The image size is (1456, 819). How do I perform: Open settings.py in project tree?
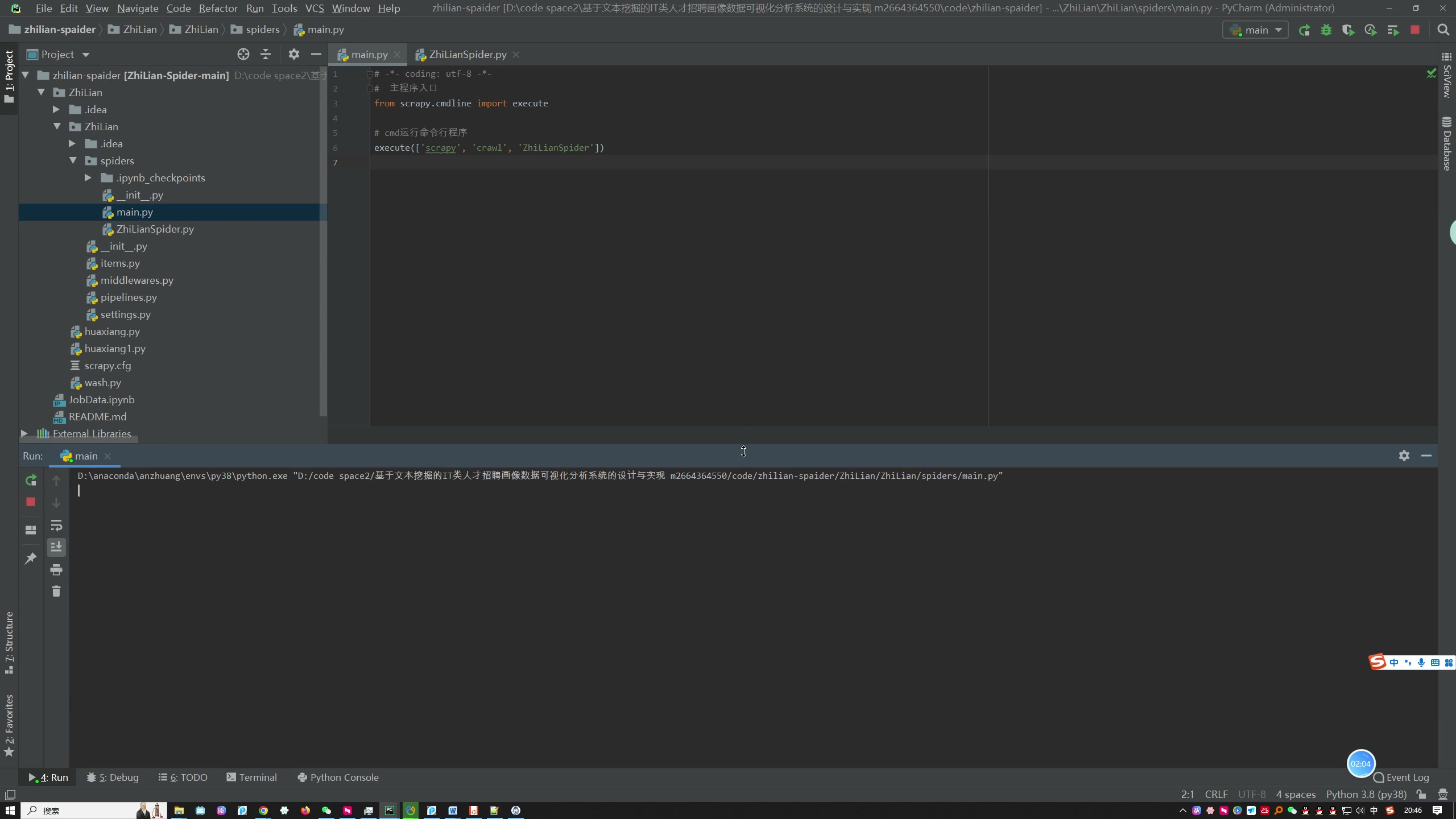[125, 315]
